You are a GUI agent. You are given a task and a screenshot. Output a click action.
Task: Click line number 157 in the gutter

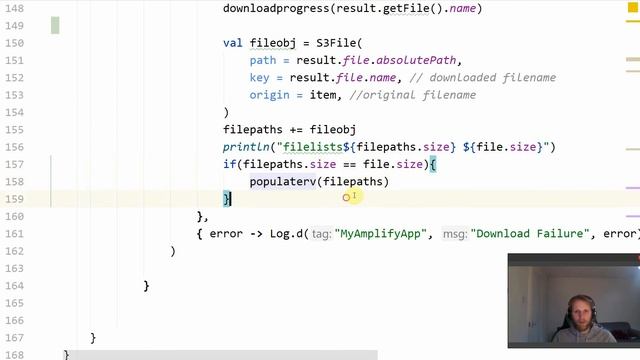(x=14, y=164)
